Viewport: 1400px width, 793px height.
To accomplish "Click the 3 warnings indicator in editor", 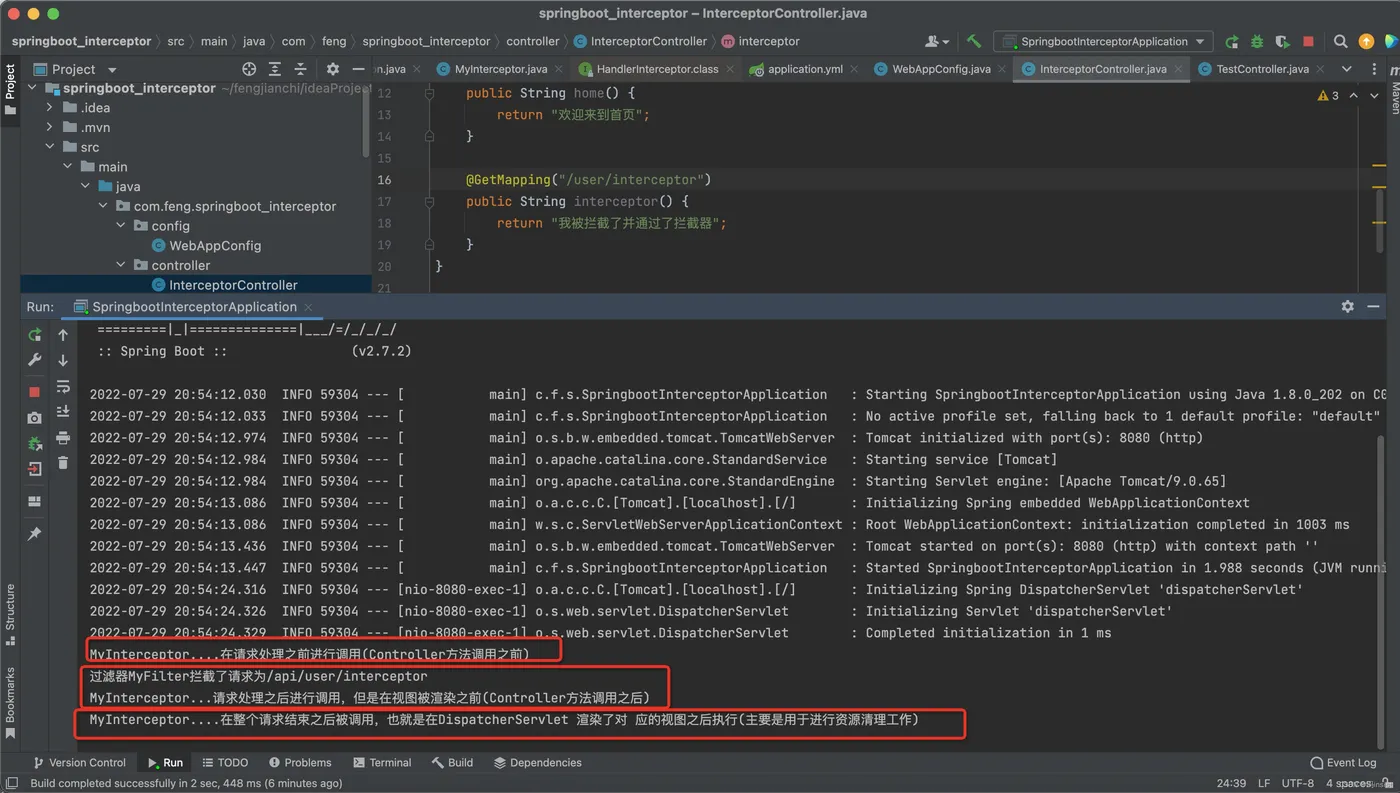I will [x=1328, y=96].
